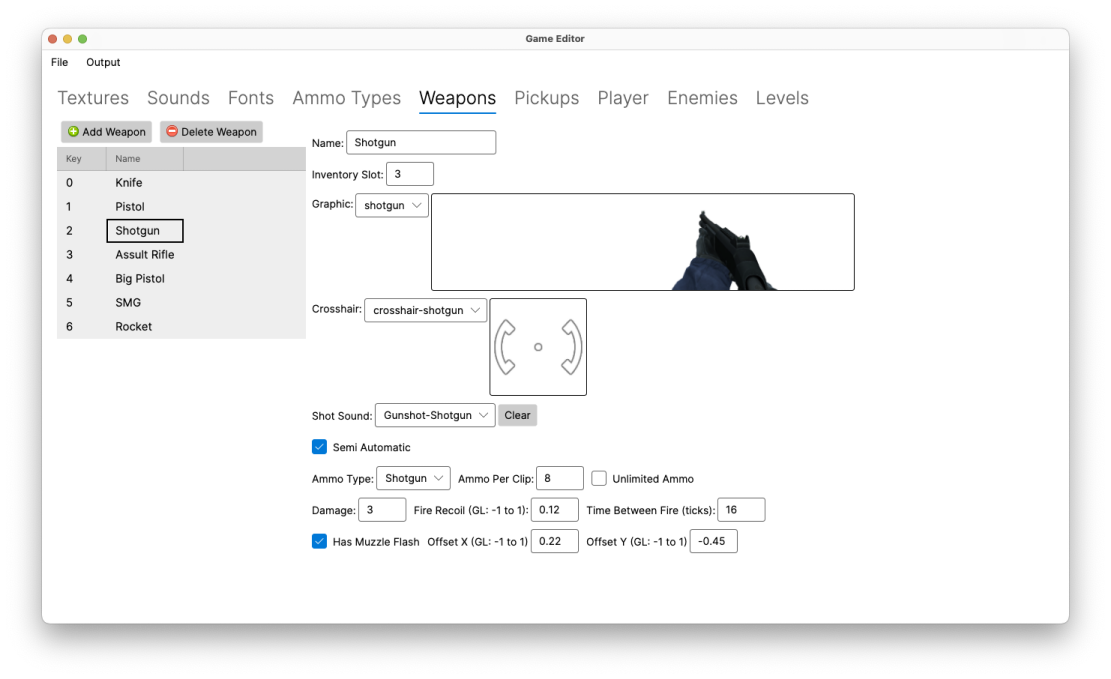Toggle the Has Muzzle Flash checkbox
Image resolution: width=1111 pixels, height=679 pixels.
(320, 541)
